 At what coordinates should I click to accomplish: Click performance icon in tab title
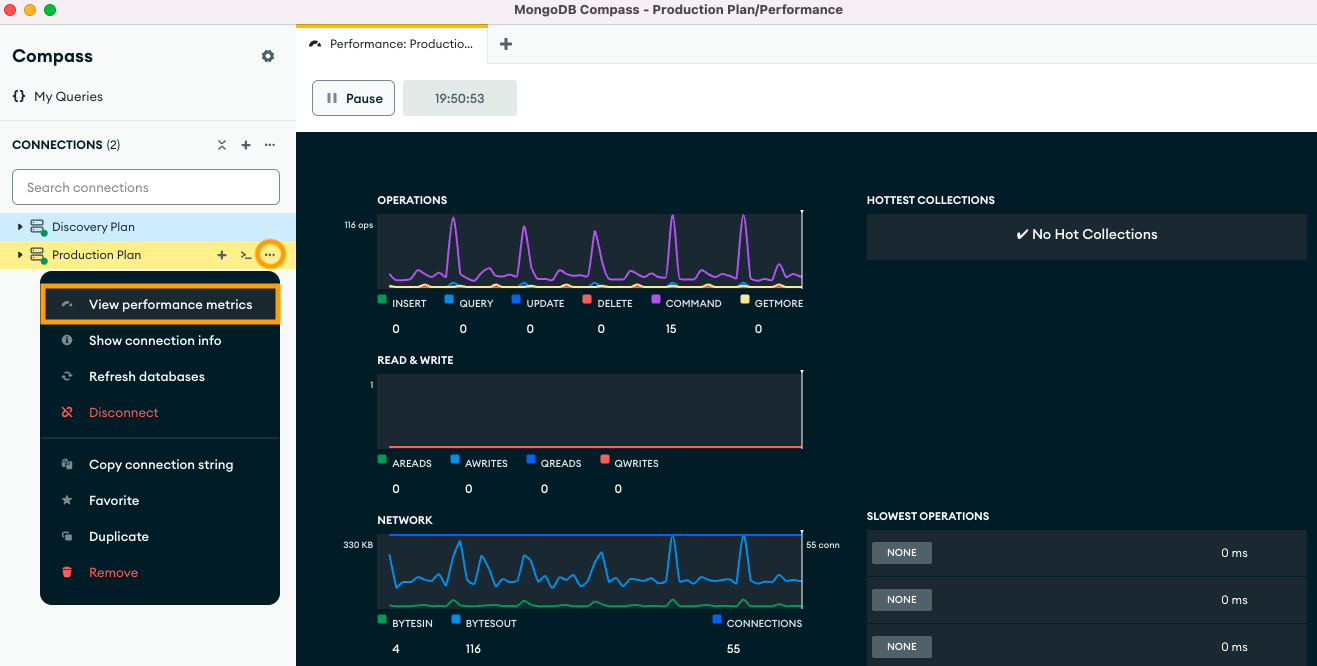tap(316, 44)
